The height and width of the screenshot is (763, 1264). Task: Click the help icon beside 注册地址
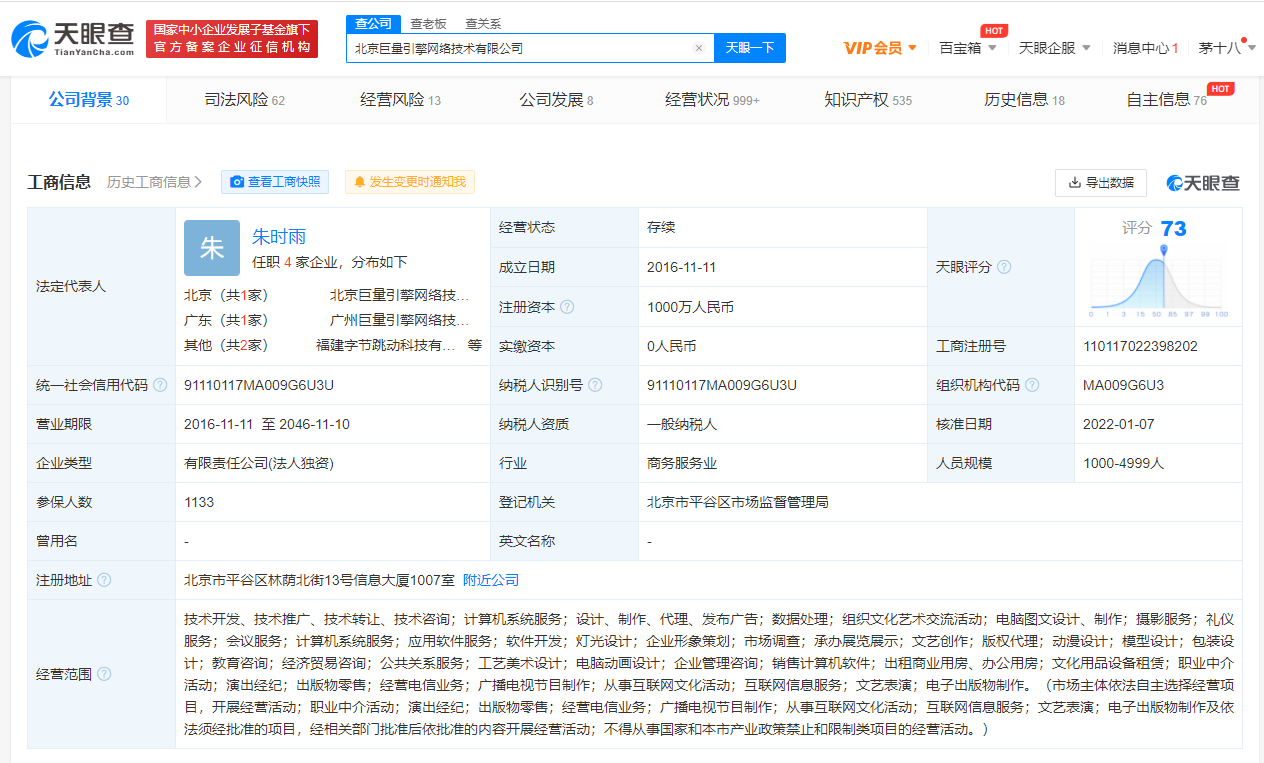click(104, 580)
